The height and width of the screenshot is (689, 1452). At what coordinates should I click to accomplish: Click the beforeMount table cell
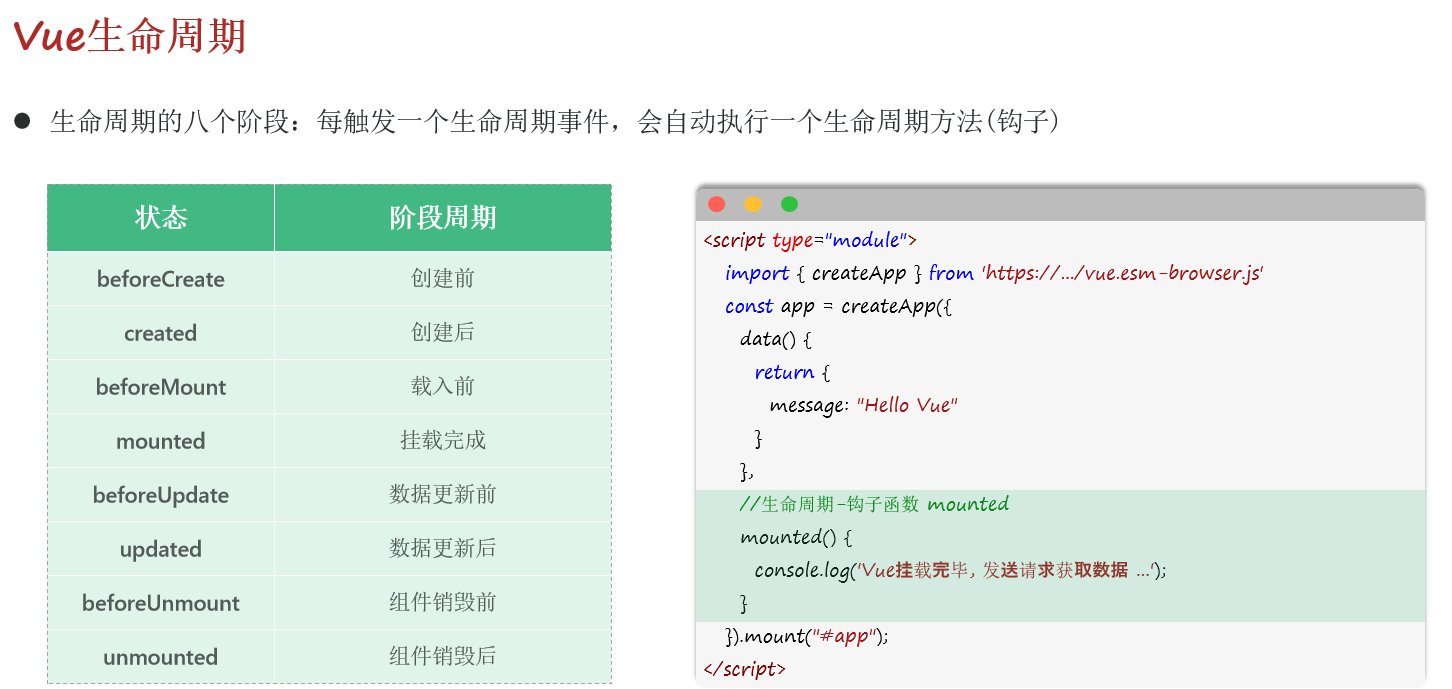161,387
